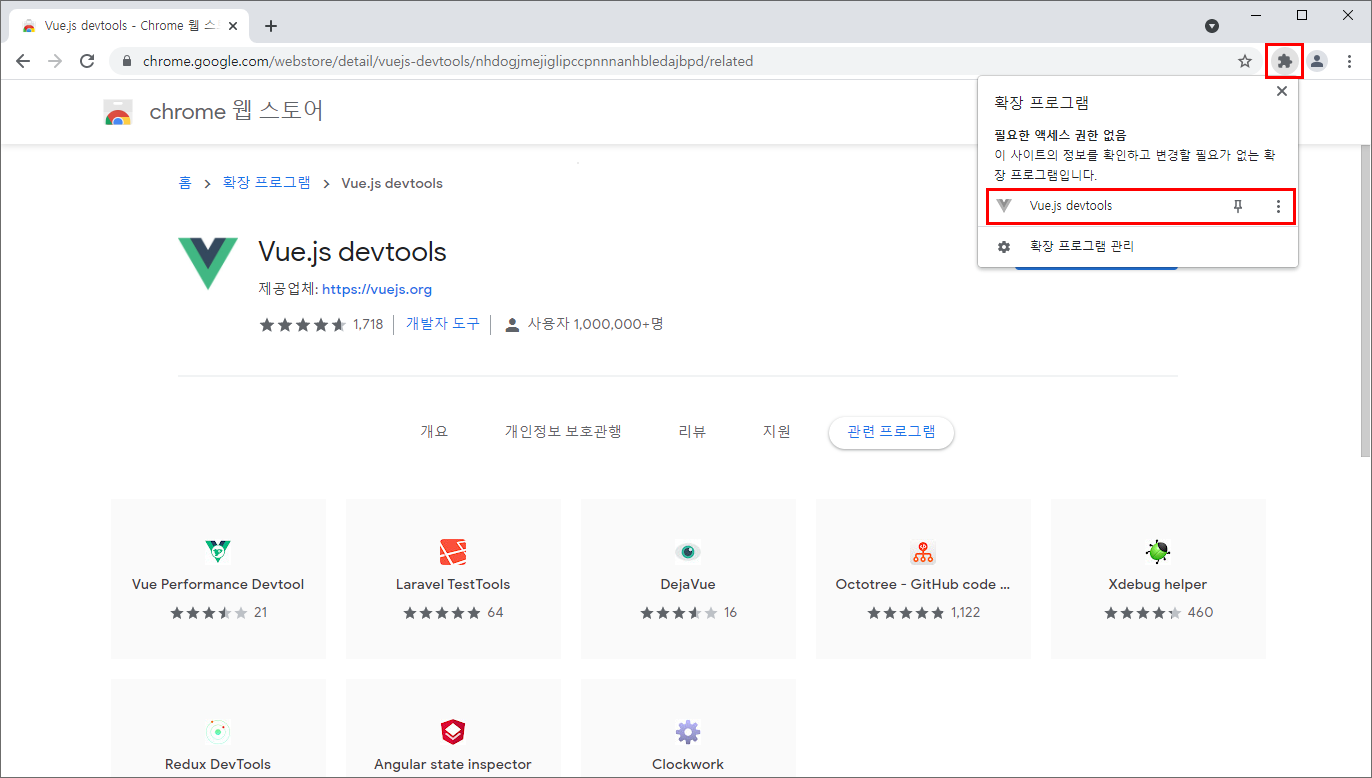
Task: Go to 홈 breadcrumb link
Action: [x=185, y=183]
